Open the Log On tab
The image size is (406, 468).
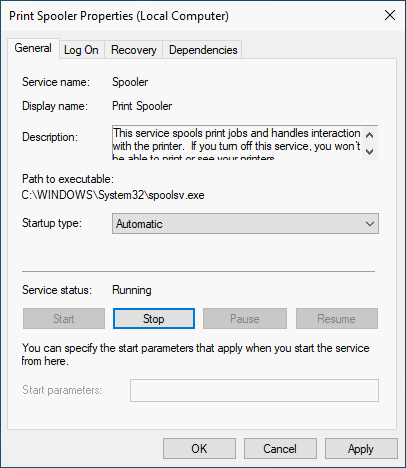point(81,50)
